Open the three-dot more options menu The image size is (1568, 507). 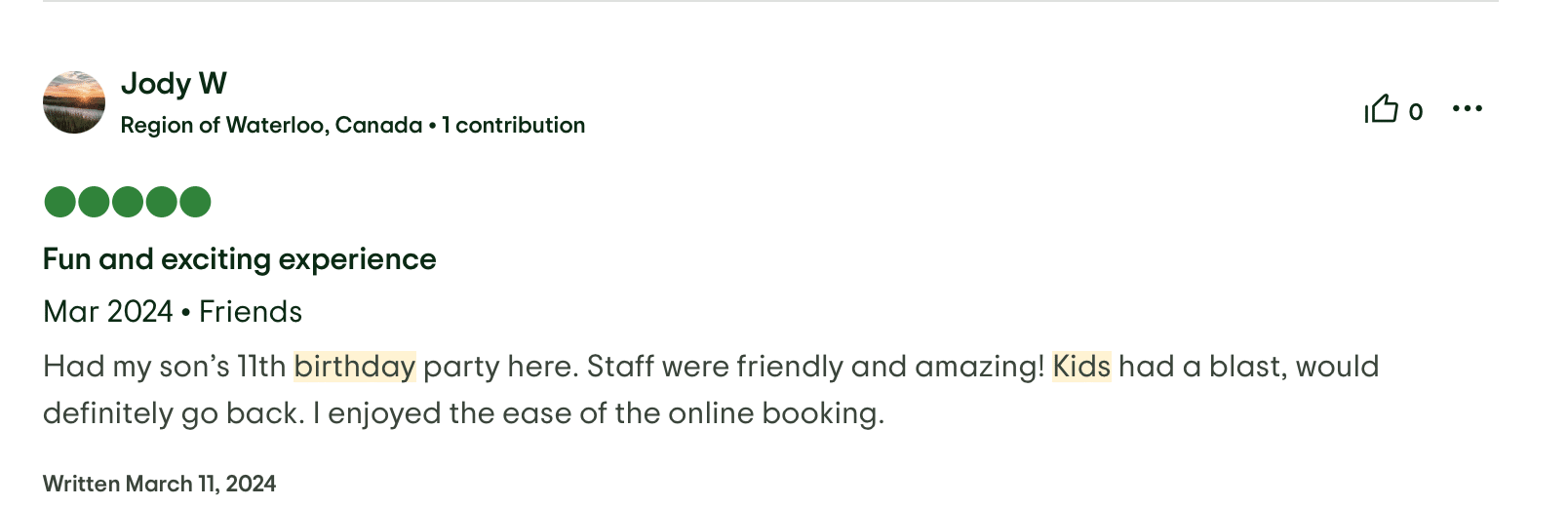[1467, 108]
